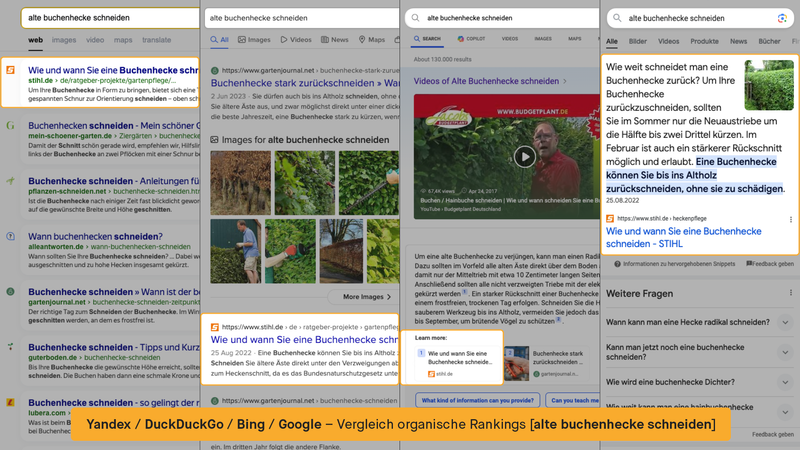
Task: Click the lubera.com favicon in Yandex results
Action: (x=10, y=403)
